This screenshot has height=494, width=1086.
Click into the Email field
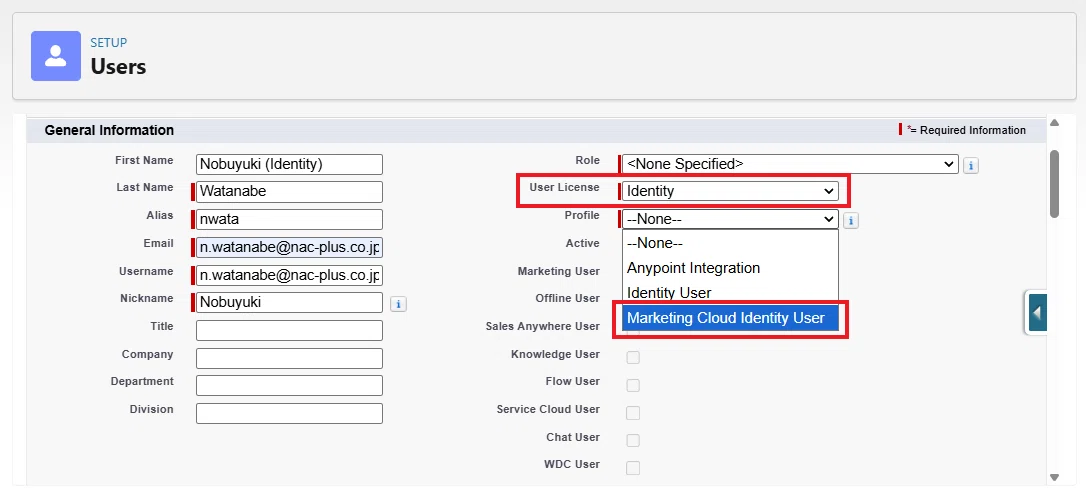(x=290, y=247)
